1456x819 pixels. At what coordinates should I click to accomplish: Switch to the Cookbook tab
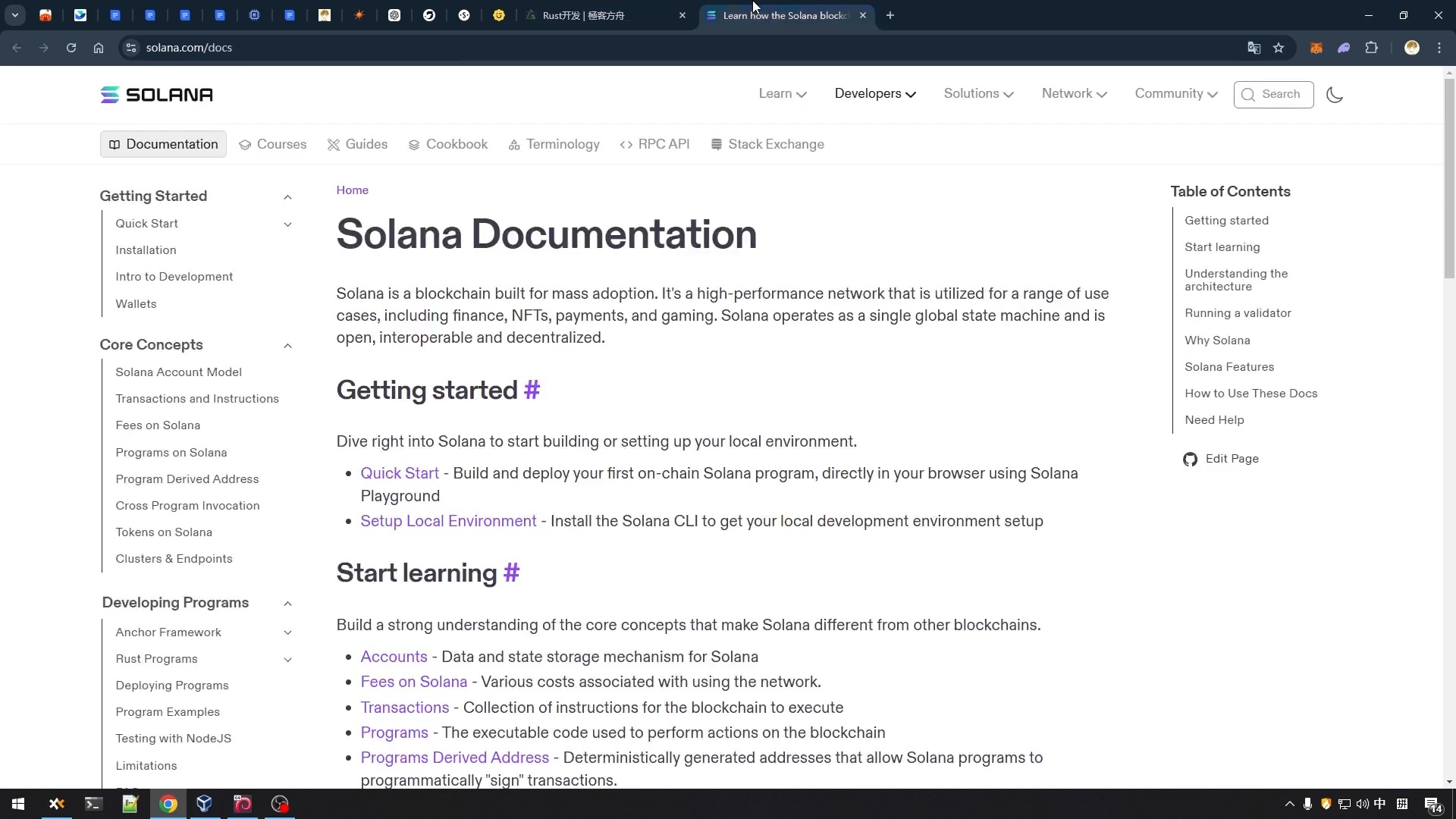click(x=448, y=144)
